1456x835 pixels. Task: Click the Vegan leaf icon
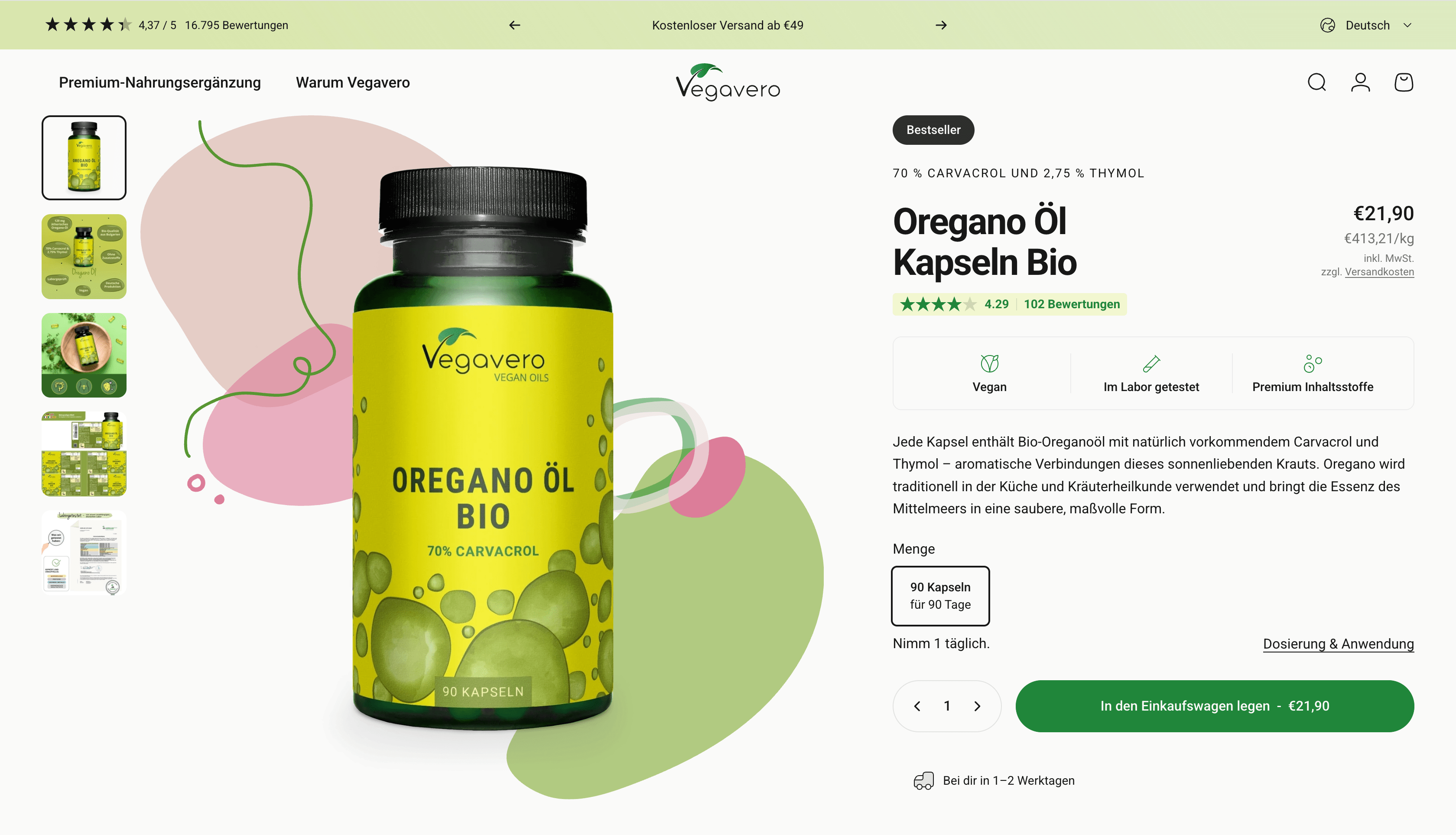click(989, 363)
